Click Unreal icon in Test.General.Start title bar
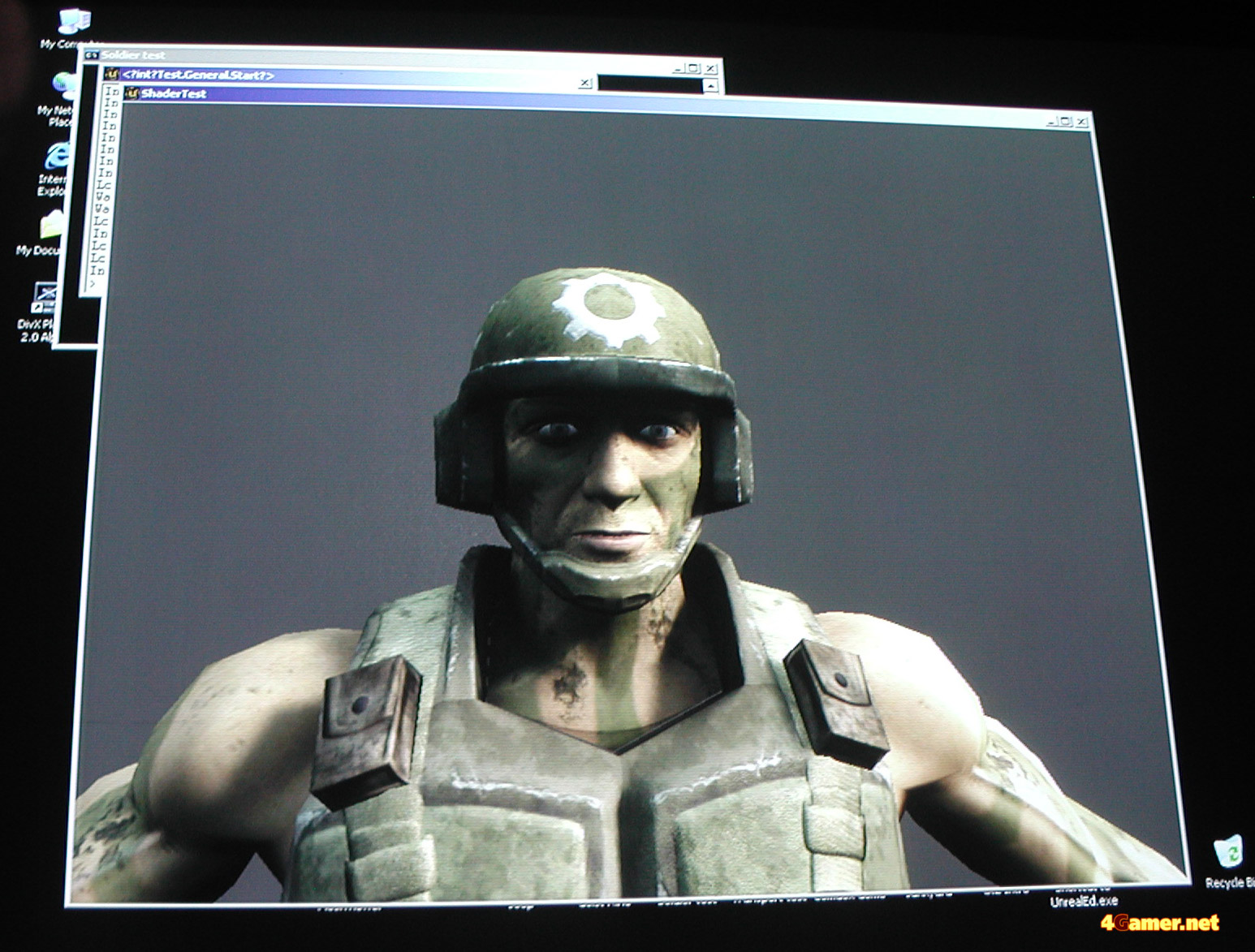 [x=113, y=75]
